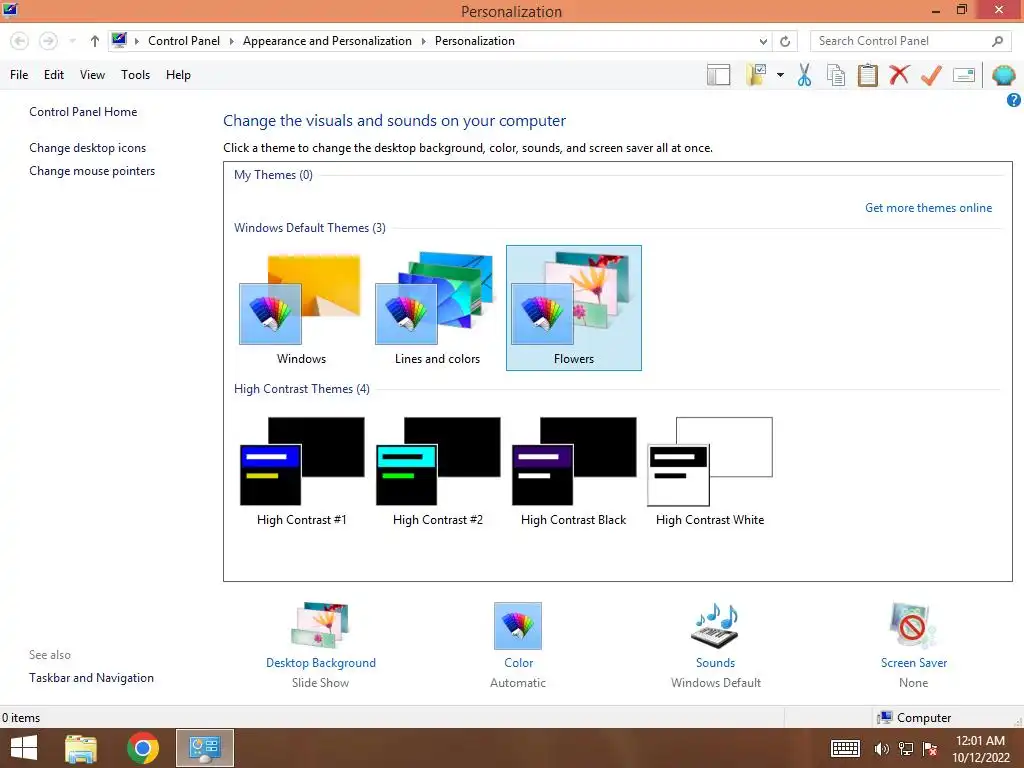Apply the High Contrast #2 theme

pos(437,470)
